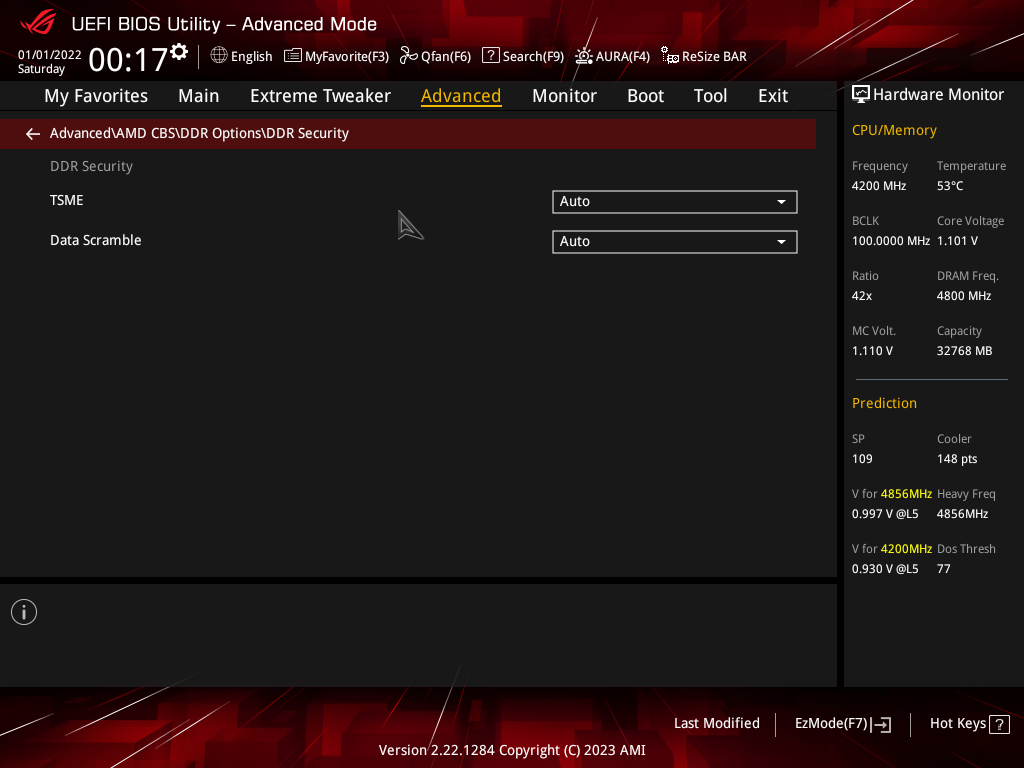Click the EzMode switch arrow icon

point(881,724)
